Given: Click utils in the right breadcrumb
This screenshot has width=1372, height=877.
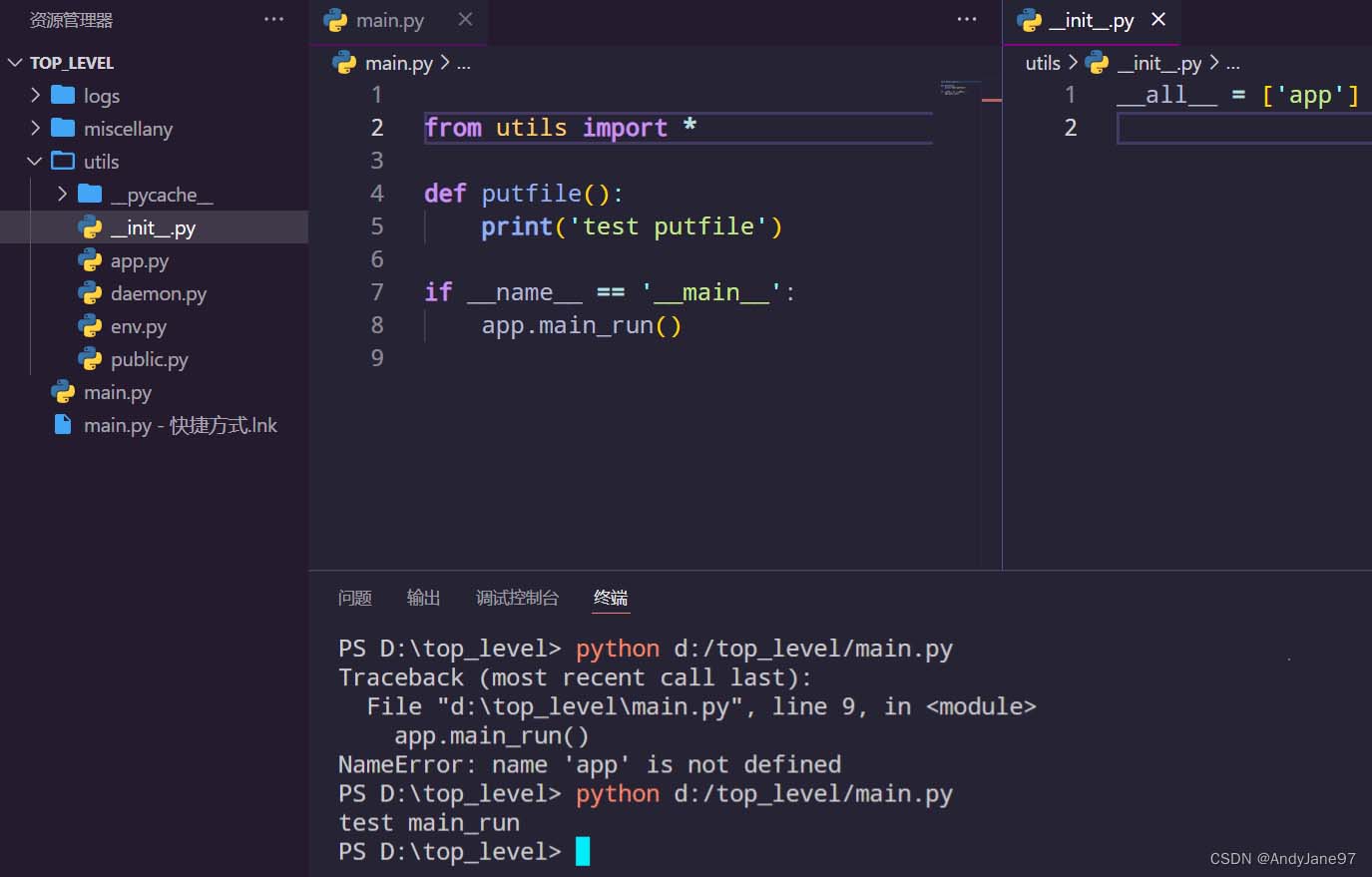Looking at the screenshot, I should [x=1043, y=63].
